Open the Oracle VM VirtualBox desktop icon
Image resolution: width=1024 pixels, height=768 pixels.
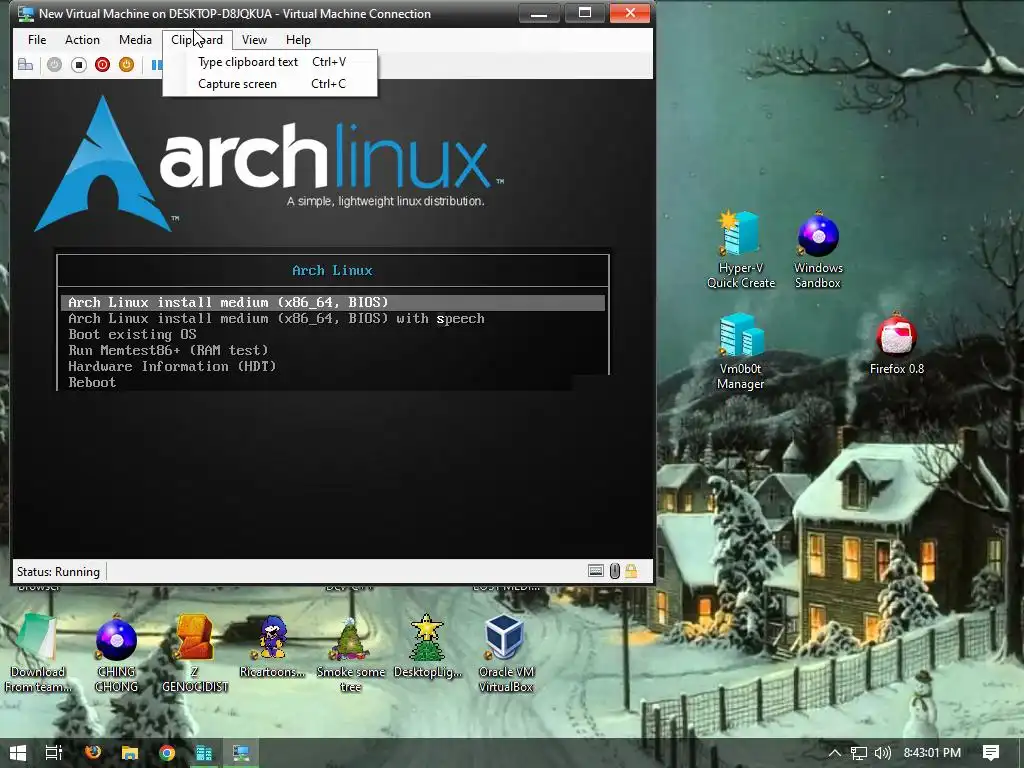505,652
